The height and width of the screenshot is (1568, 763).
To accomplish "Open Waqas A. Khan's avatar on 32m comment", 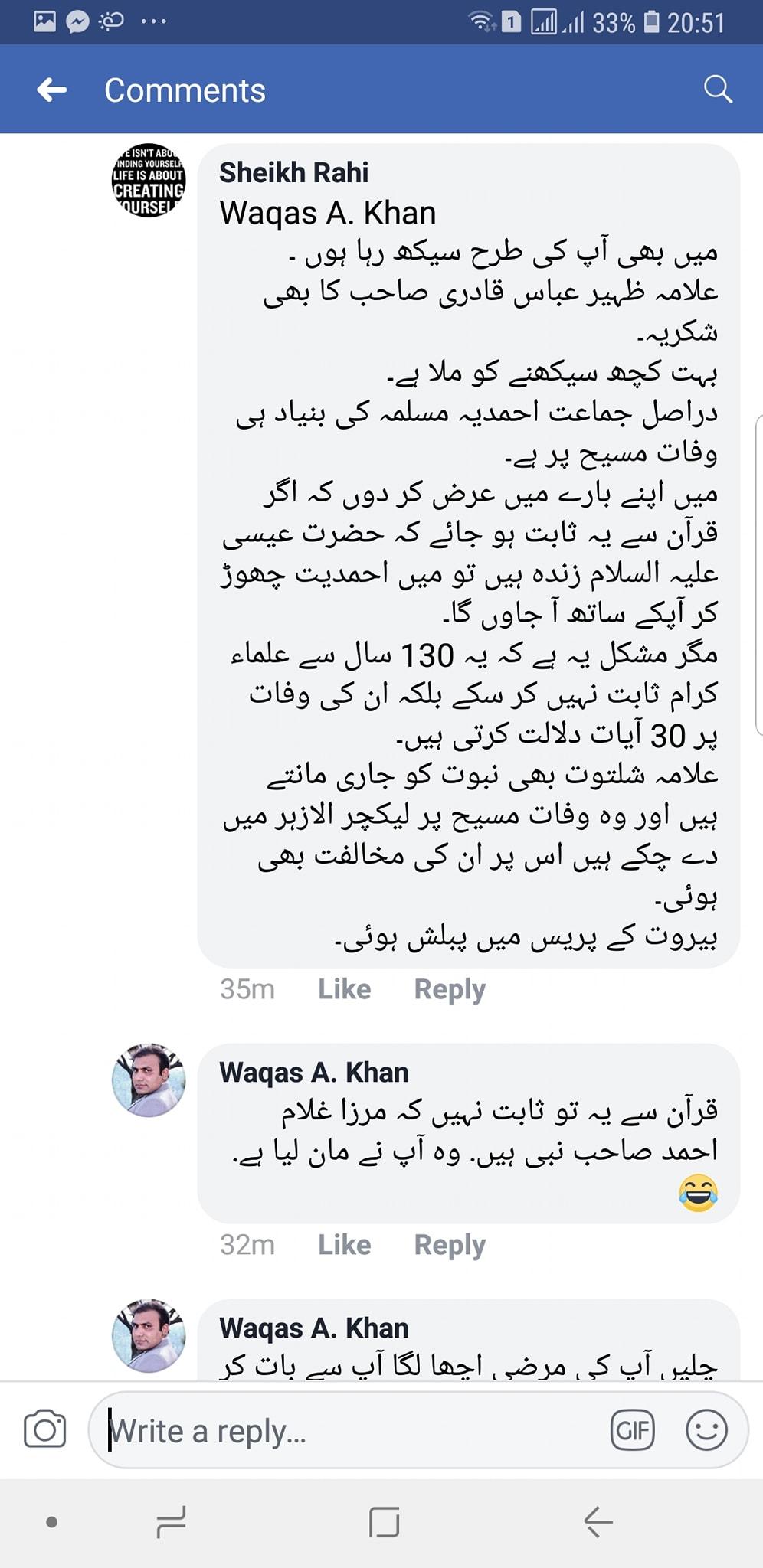I will (x=149, y=1080).
